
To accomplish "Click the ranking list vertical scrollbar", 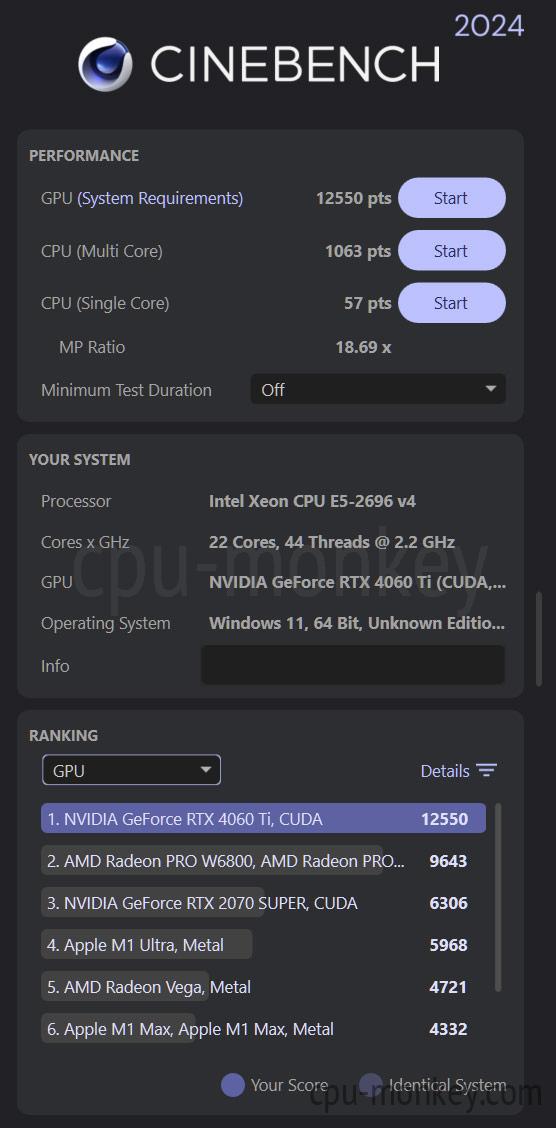I will (498, 898).
